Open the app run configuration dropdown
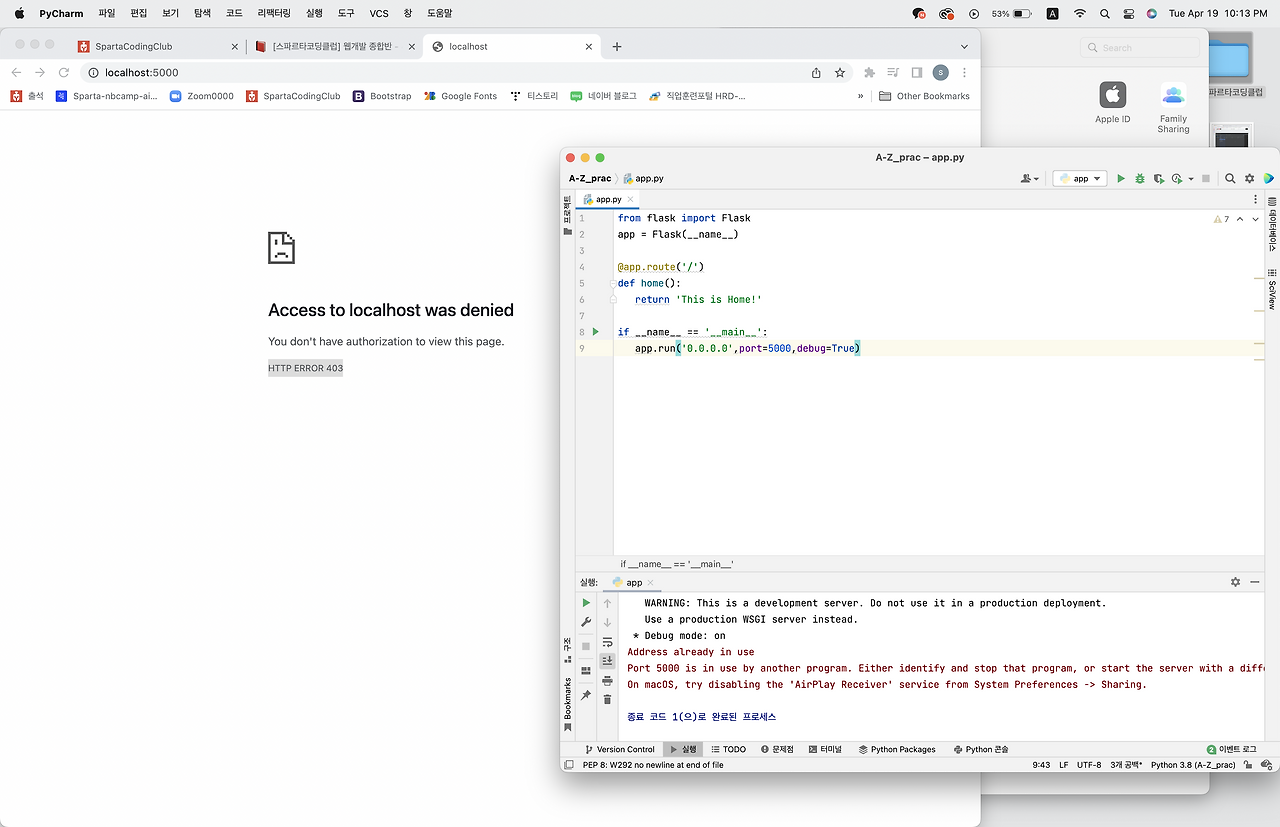1280x827 pixels. [1080, 178]
